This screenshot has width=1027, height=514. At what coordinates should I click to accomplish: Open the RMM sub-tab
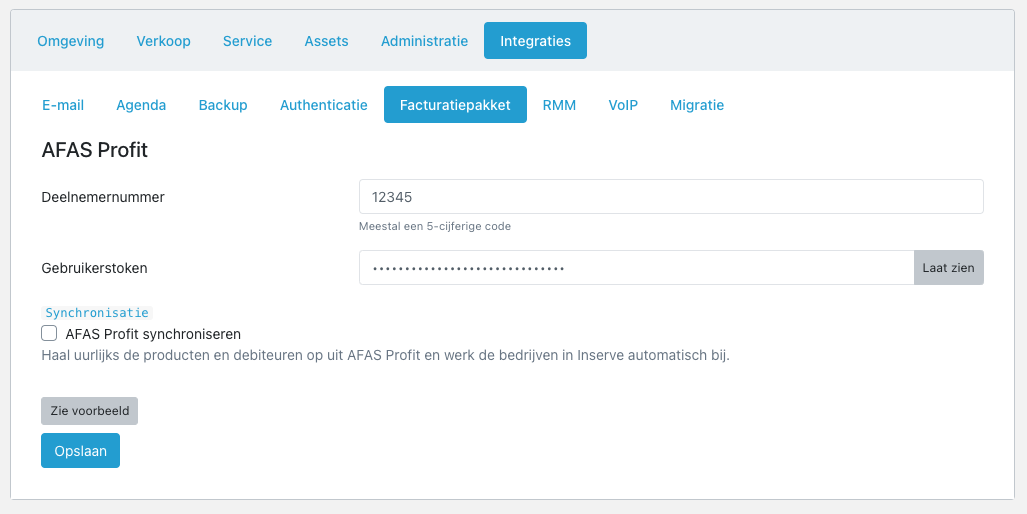tap(559, 105)
